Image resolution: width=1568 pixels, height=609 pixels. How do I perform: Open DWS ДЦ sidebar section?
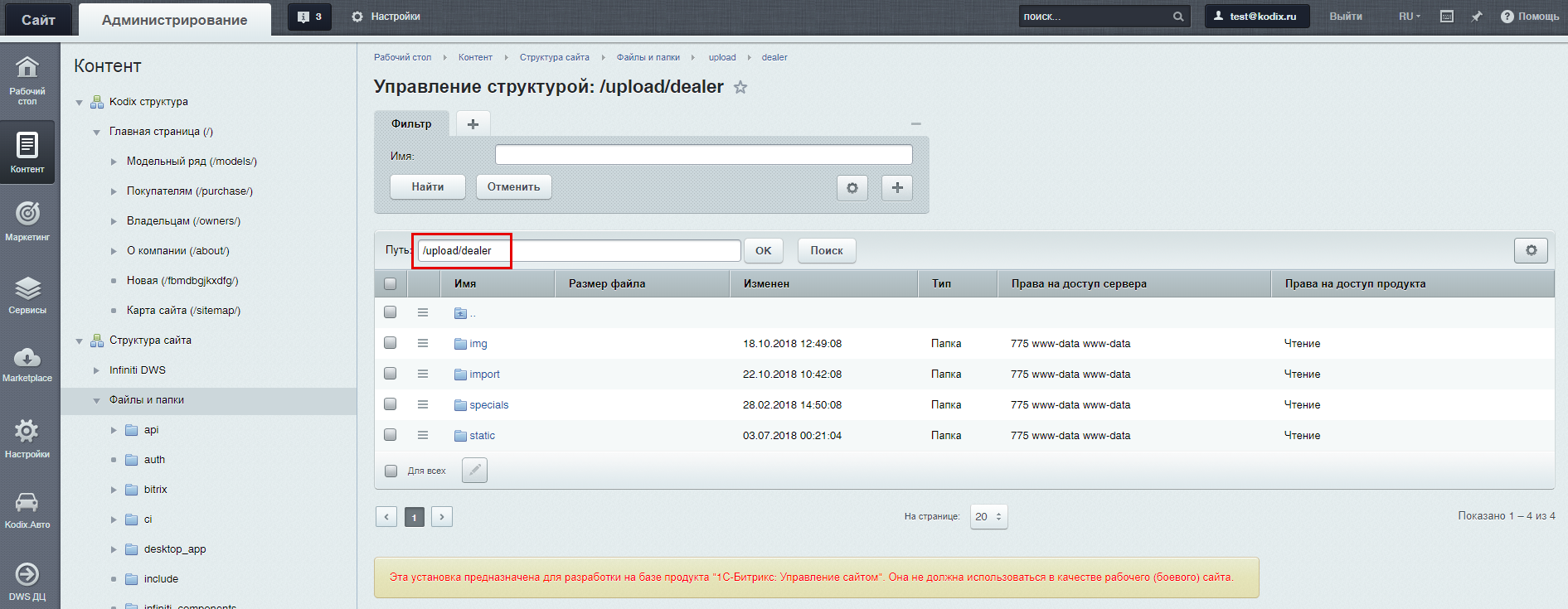click(27, 582)
